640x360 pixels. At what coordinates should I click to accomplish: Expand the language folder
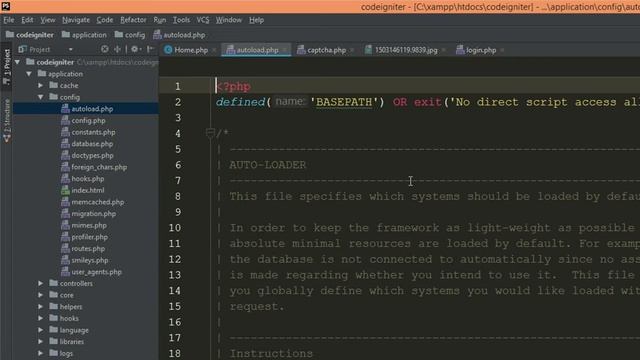click(40, 330)
